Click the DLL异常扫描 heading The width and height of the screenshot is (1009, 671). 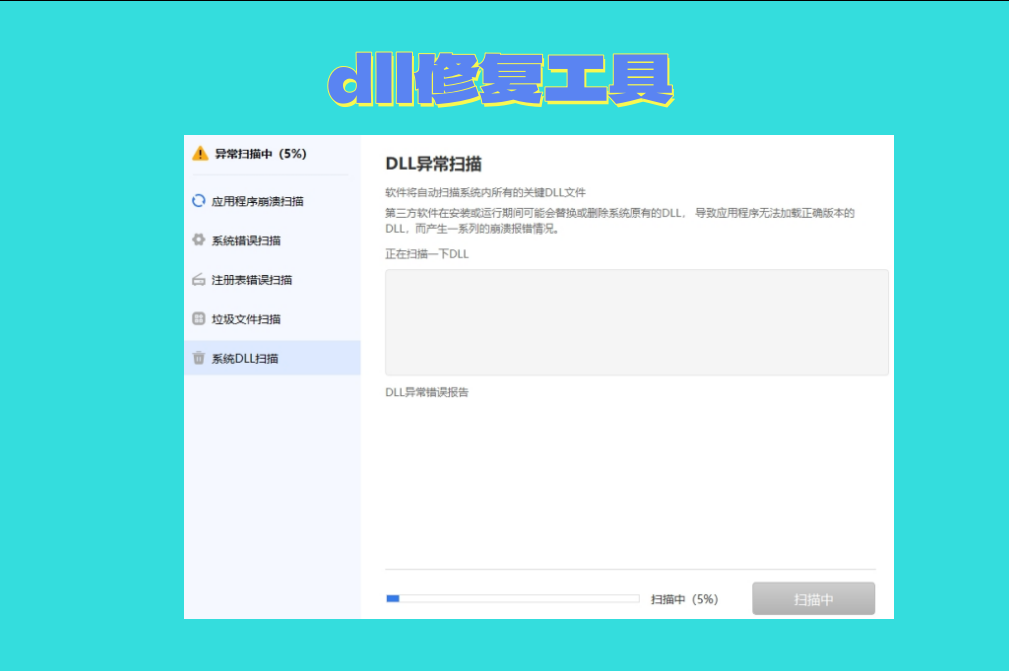click(x=433, y=164)
